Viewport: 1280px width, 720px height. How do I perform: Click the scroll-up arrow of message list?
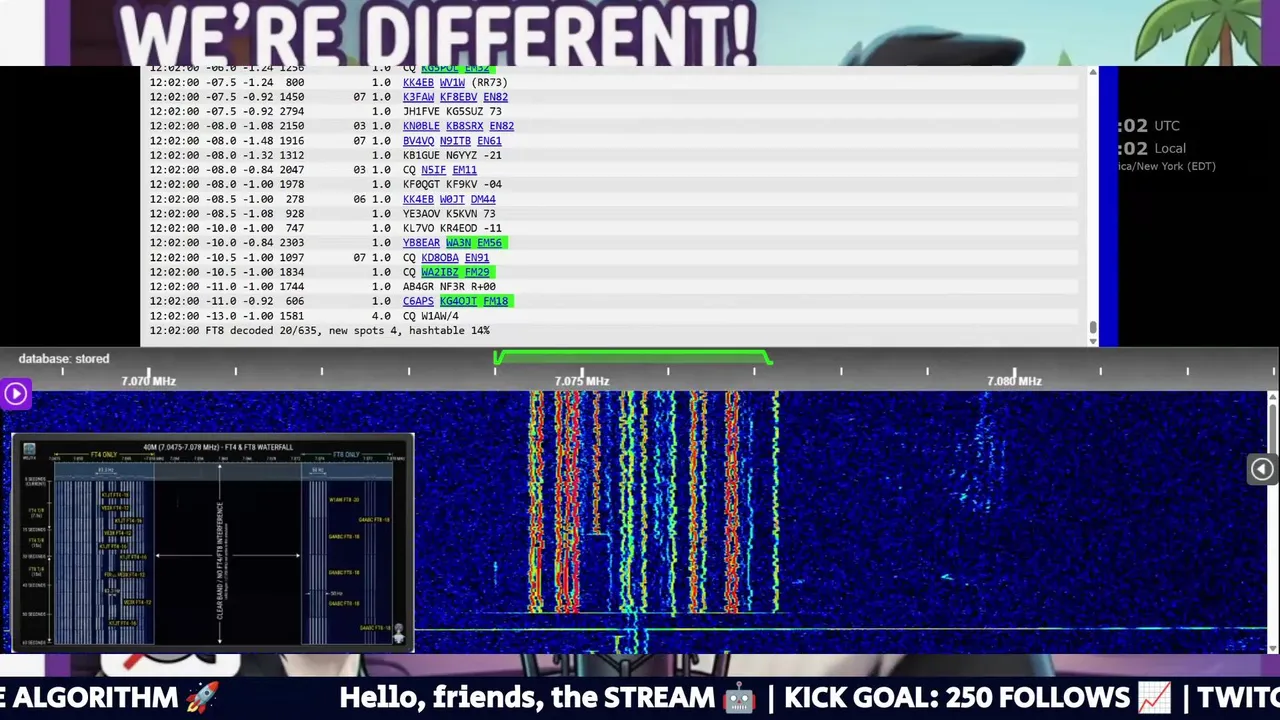tap(1092, 71)
